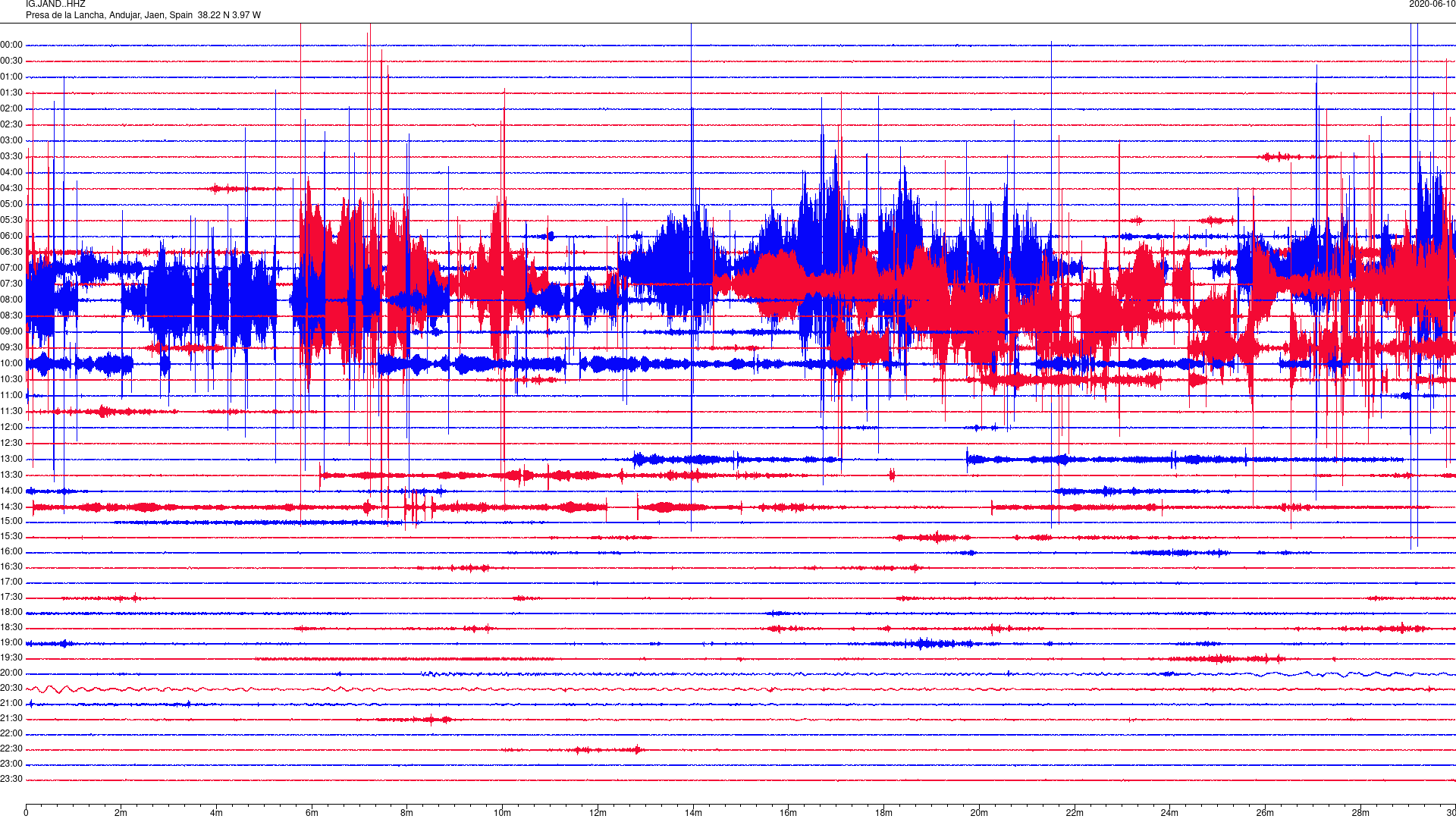This screenshot has height=819, width=1456.
Task: Select the 13:00 trace time label
Action: click(11, 460)
